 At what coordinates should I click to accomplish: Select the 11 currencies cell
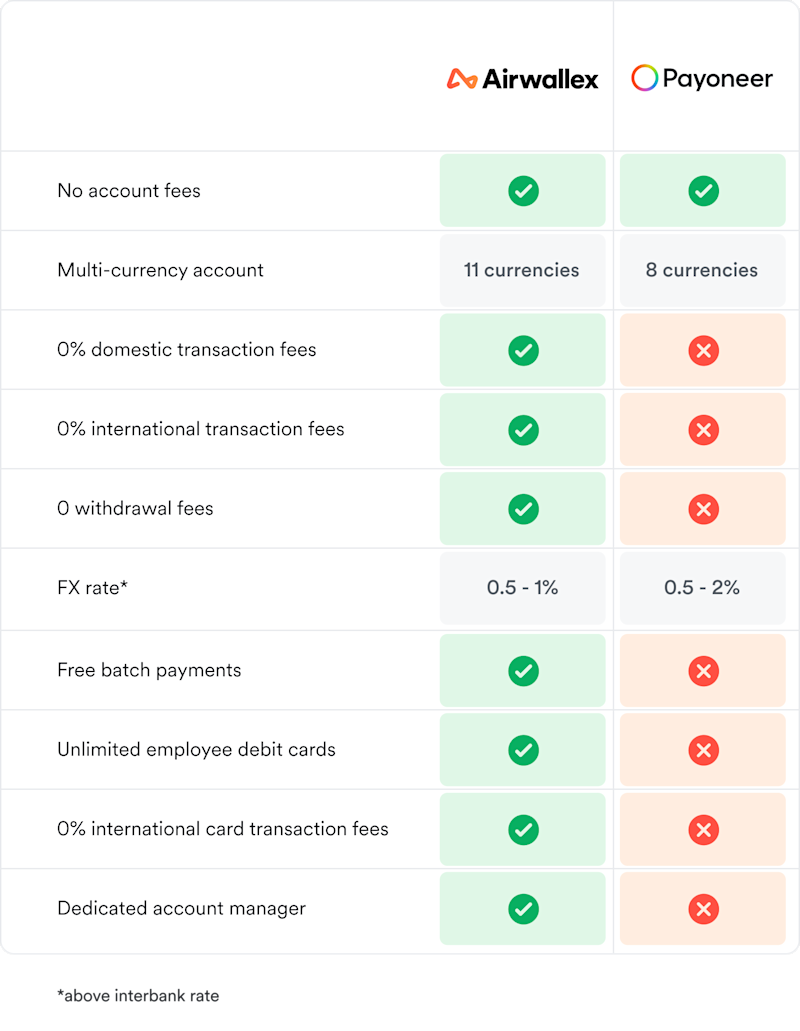pyautogui.click(x=523, y=270)
